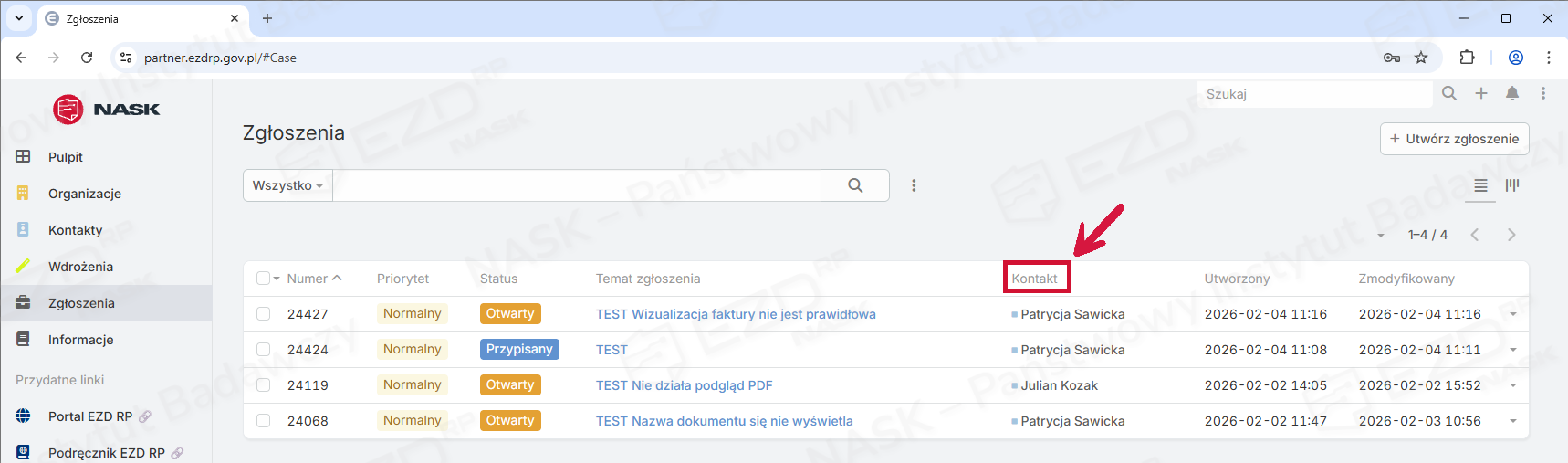Viewport: 1568px width, 463px height.
Task: Click the magnifier icon beside Szukaj field
Action: pos(1449,93)
